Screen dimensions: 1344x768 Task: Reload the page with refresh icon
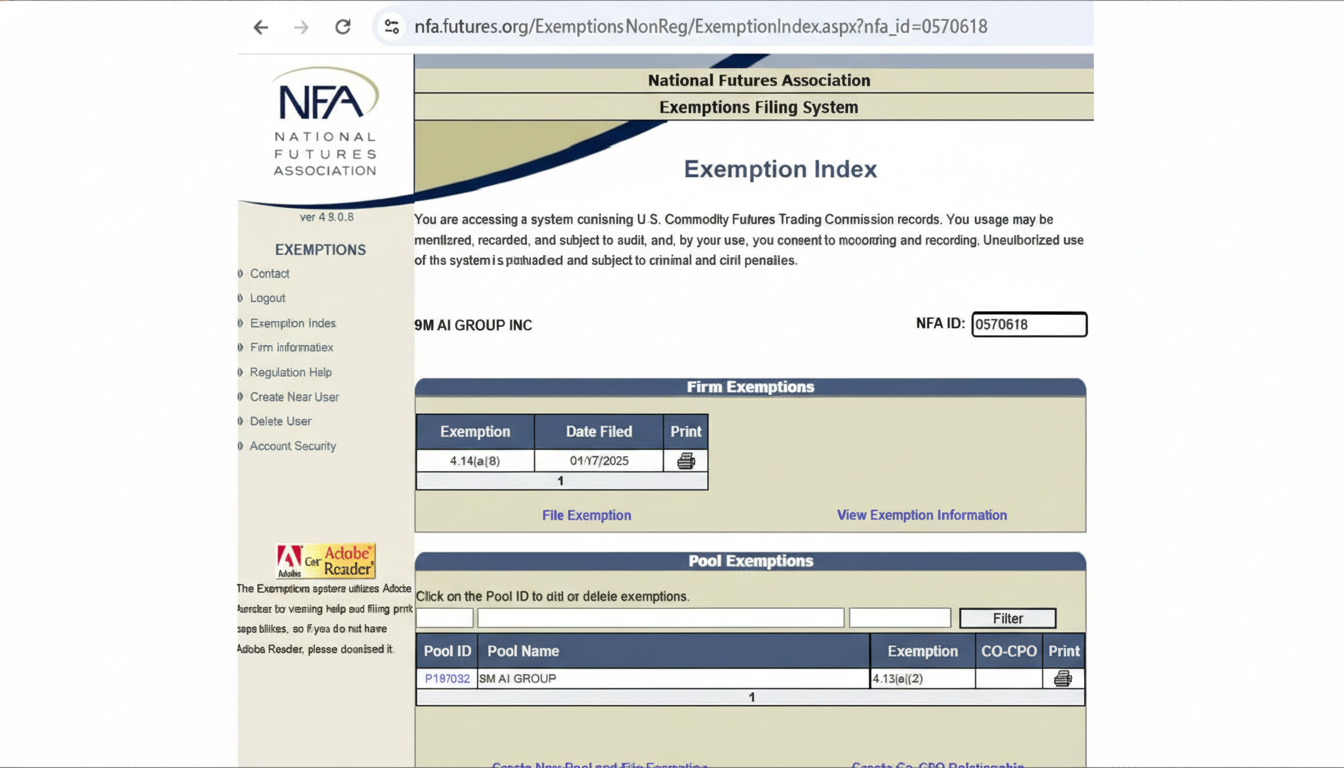pos(343,27)
